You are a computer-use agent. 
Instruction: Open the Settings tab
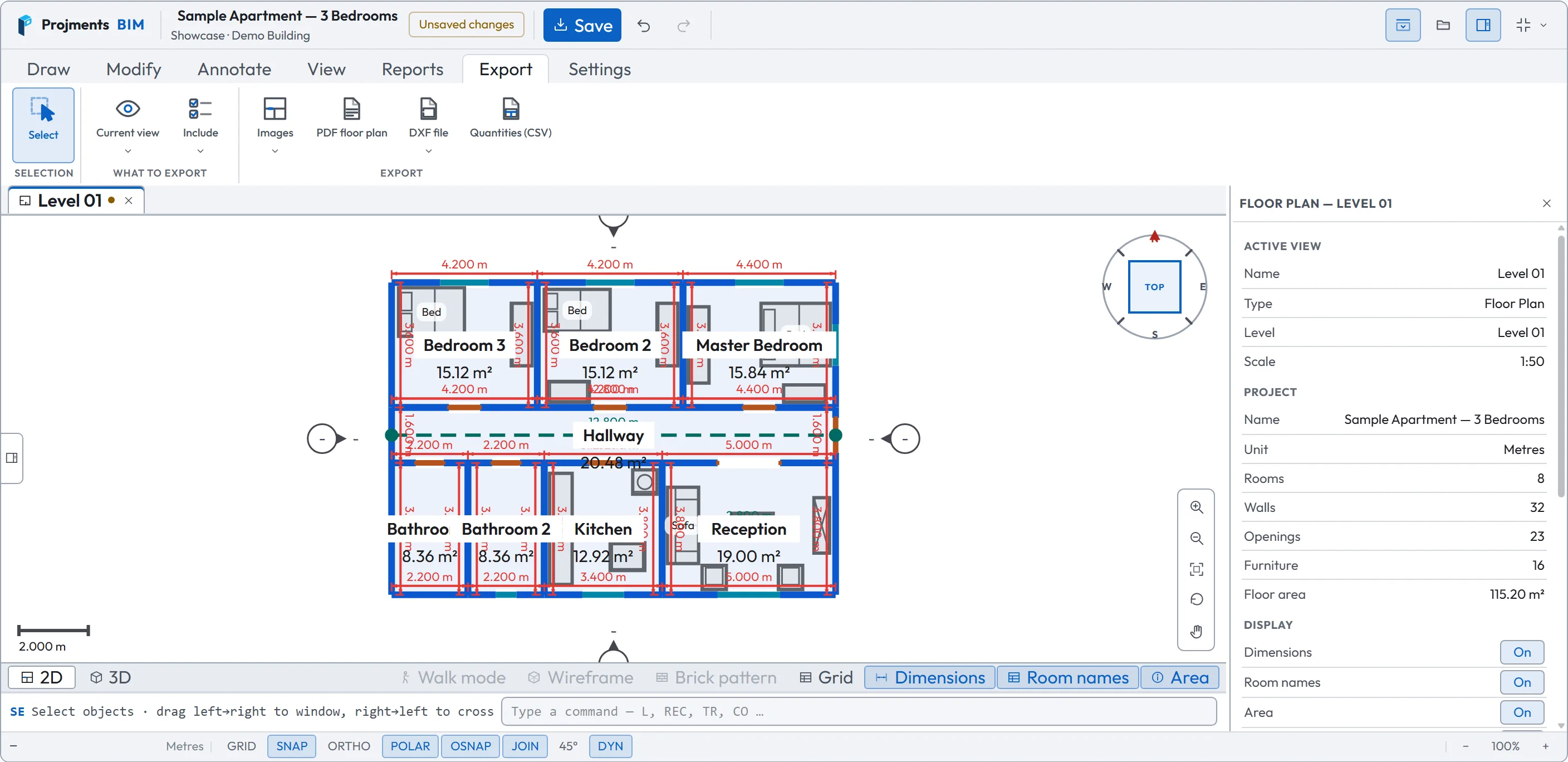coord(600,70)
